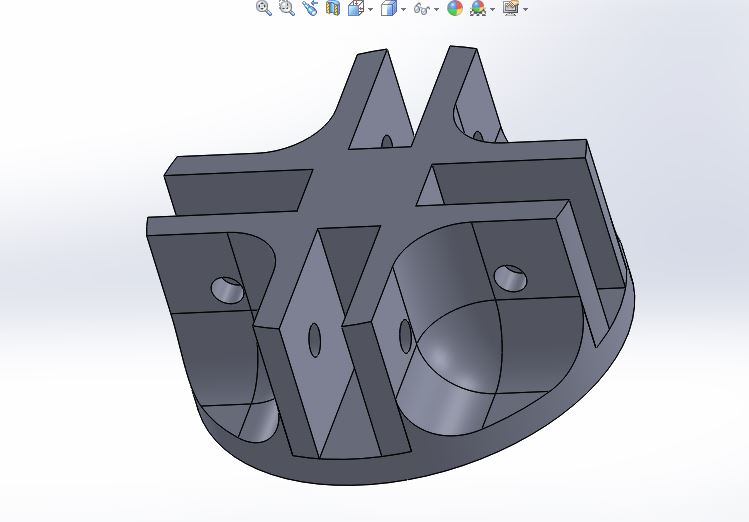Expand the Apply Scene dropdown arrow
The width and height of the screenshot is (749, 522).
(x=493, y=9)
